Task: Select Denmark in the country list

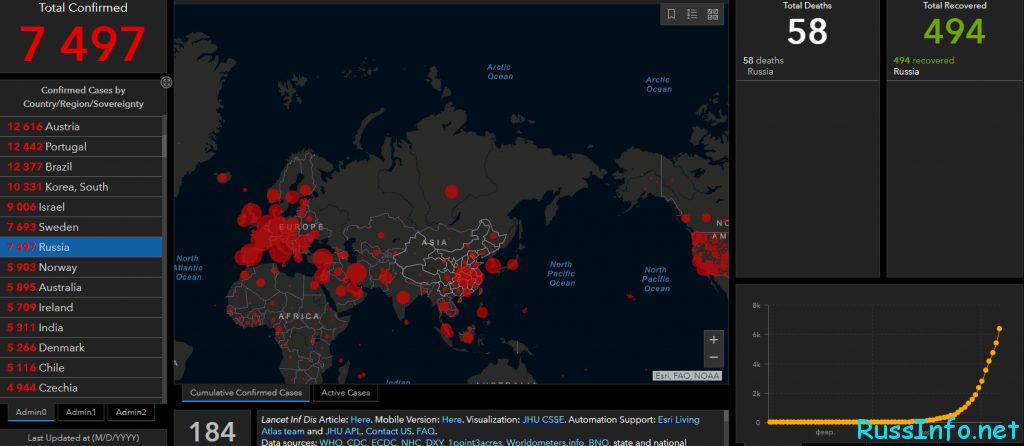Action: (x=81, y=348)
